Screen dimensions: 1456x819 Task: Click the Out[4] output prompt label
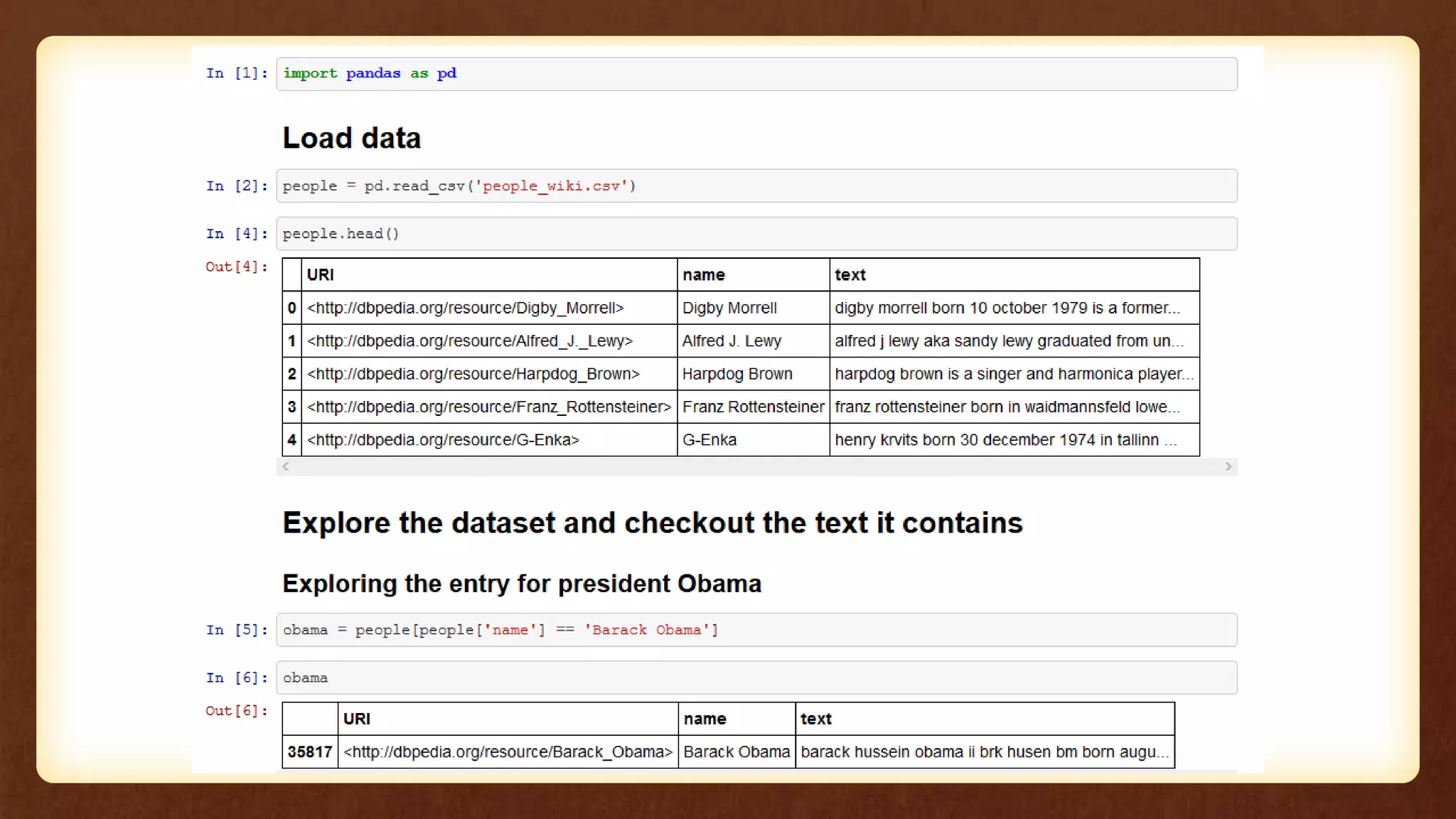pyautogui.click(x=236, y=267)
